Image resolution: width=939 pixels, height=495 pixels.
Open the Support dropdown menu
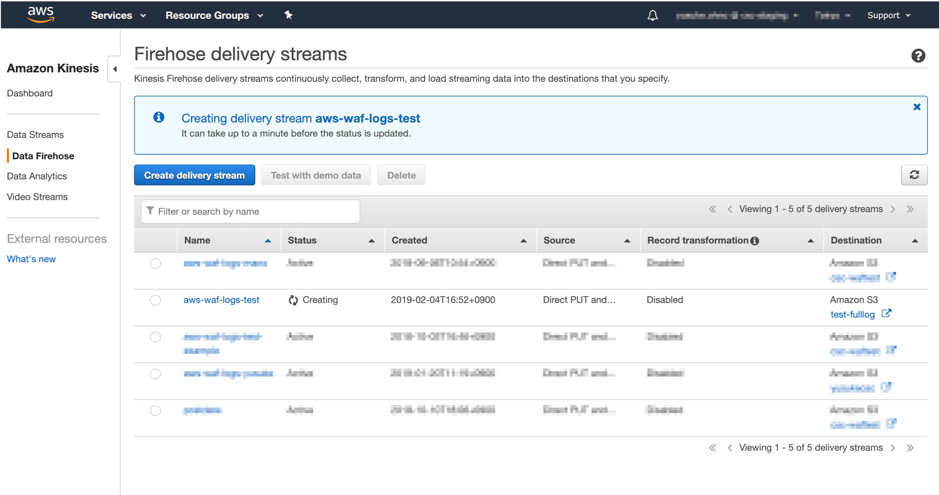point(888,16)
